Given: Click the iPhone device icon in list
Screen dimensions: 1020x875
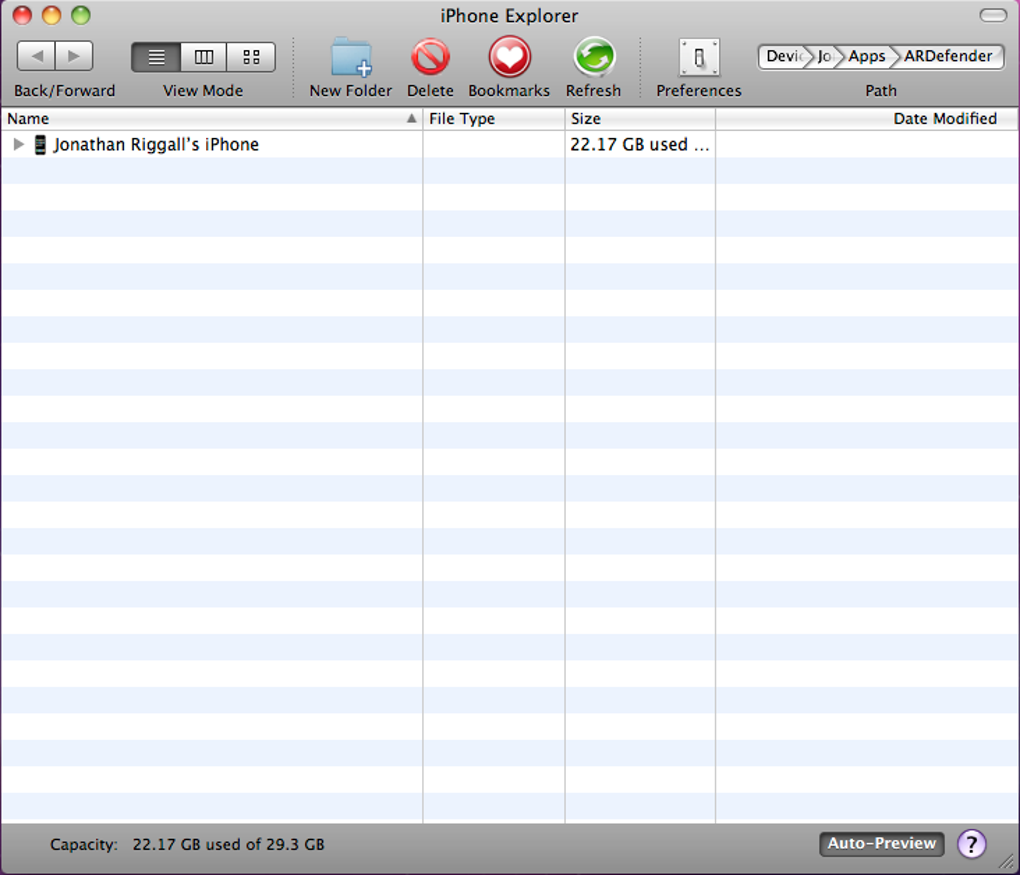Looking at the screenshot, I should click(40, 145).
